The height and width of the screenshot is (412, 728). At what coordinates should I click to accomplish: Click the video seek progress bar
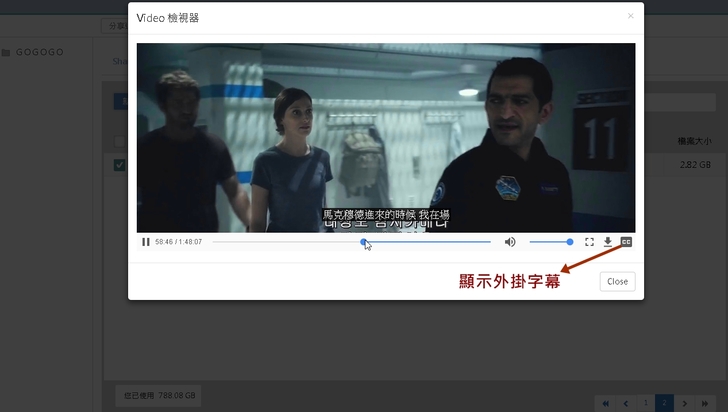pyautogui.click(x=351, y=242)
